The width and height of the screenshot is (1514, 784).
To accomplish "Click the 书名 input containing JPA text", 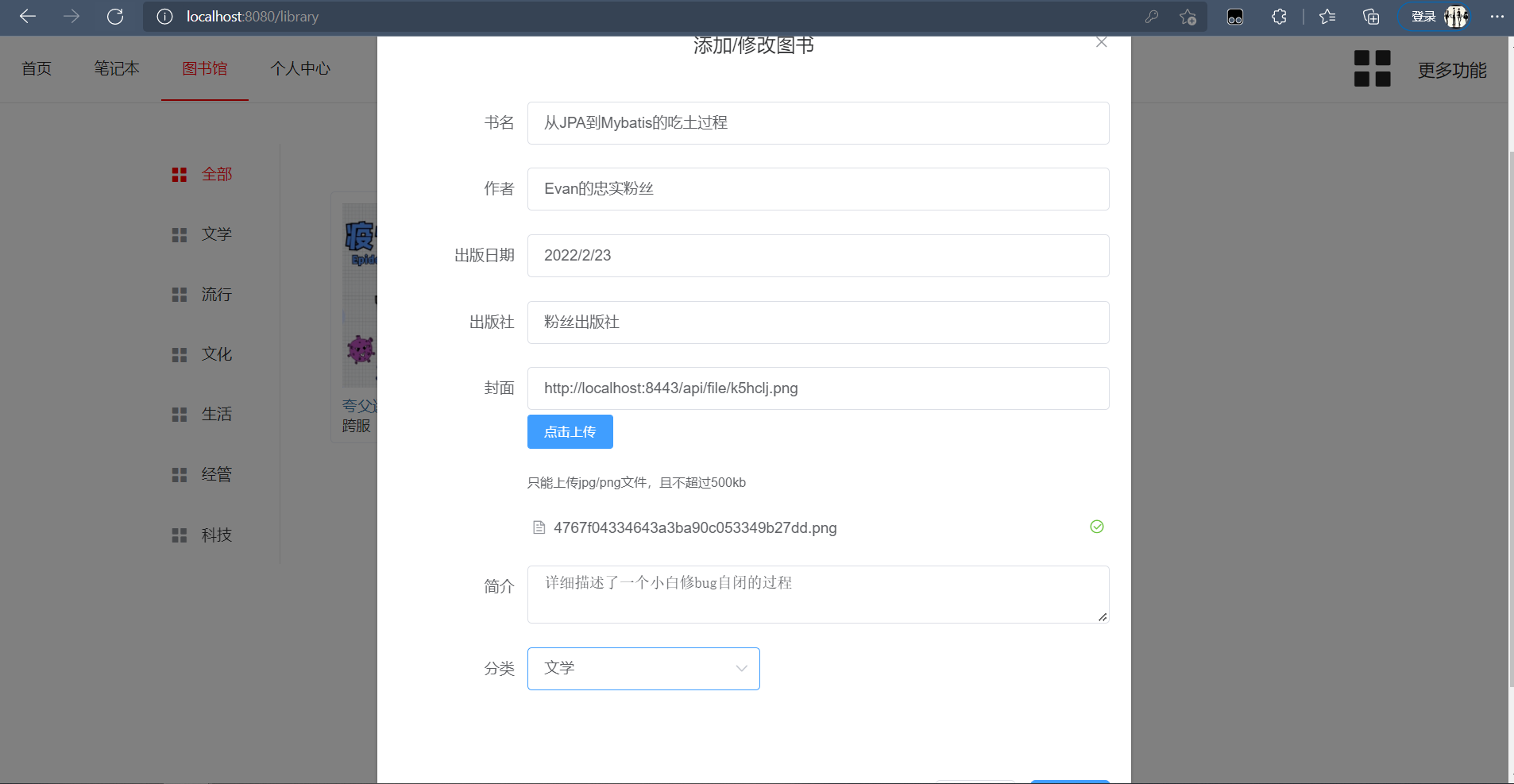I will [x=817, y=122].
